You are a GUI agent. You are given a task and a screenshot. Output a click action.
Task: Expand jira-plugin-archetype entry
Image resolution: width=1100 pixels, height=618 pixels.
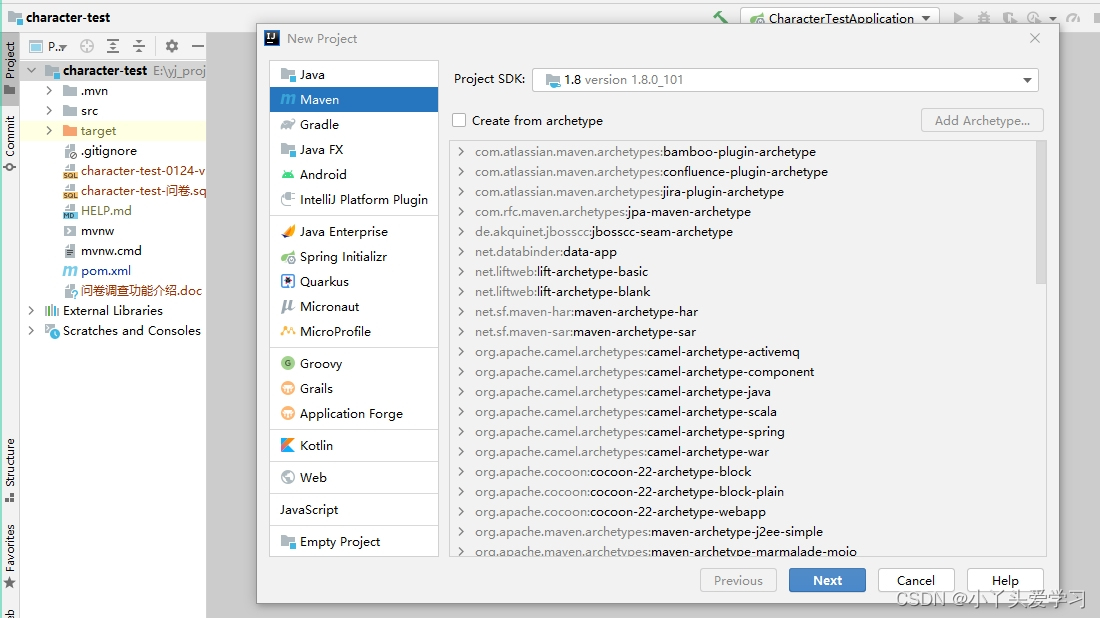461,192
